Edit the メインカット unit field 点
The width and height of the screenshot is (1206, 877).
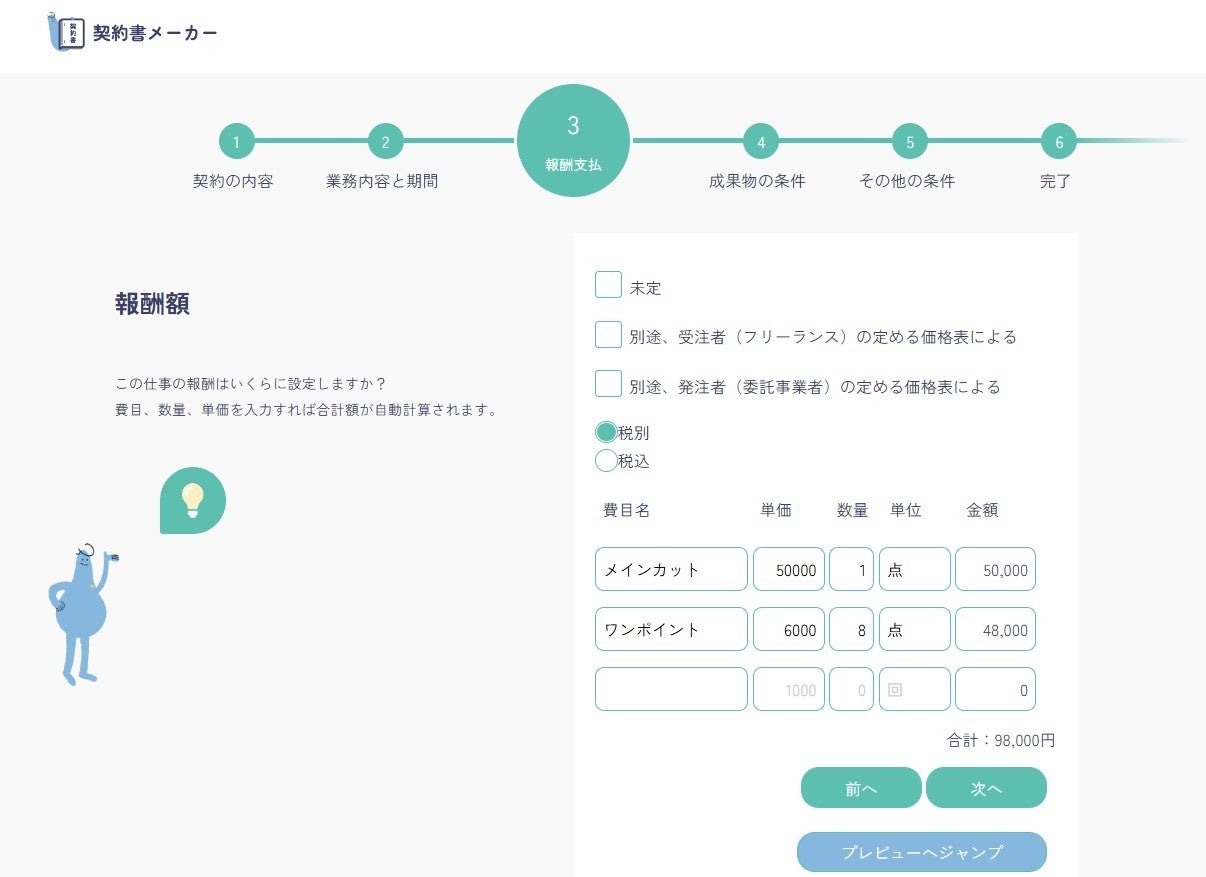pos(915,569)
